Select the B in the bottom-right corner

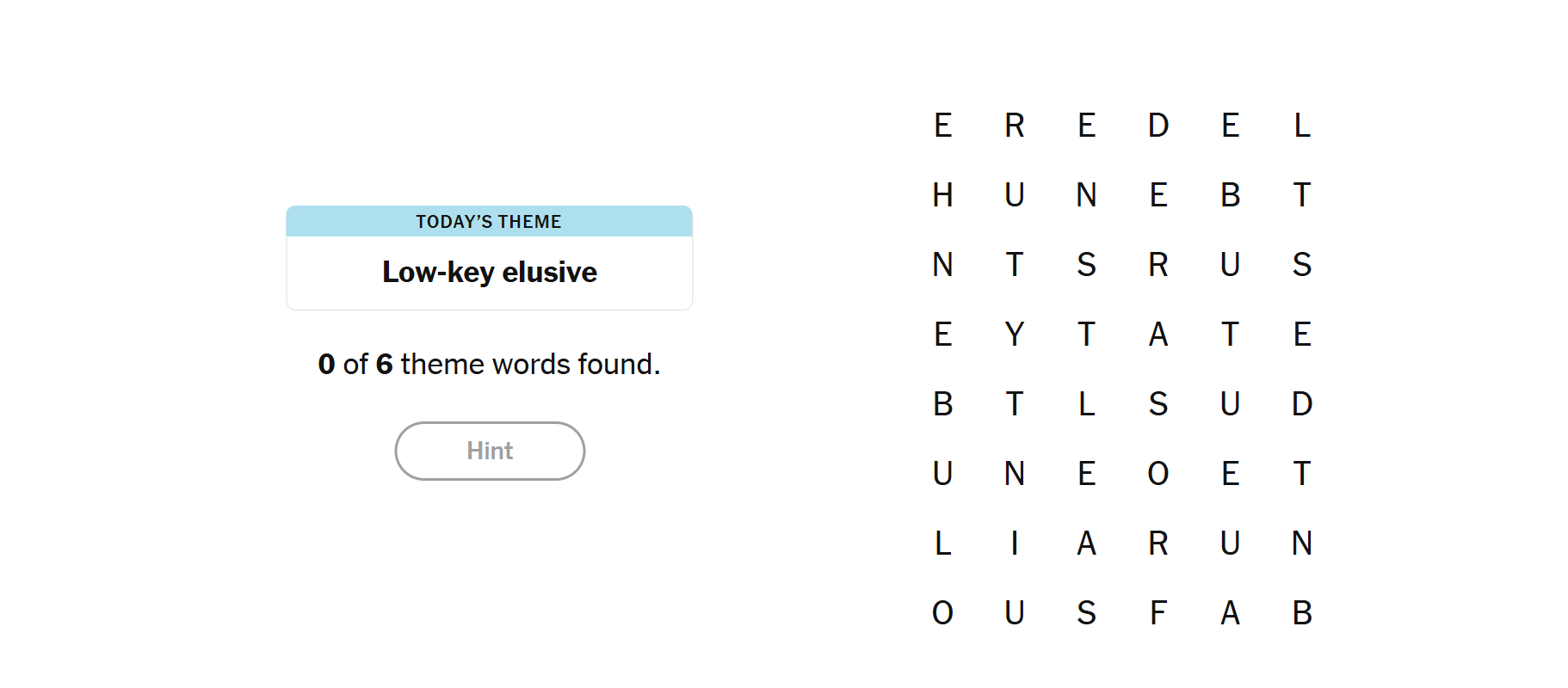click(x=1302, y=612)
